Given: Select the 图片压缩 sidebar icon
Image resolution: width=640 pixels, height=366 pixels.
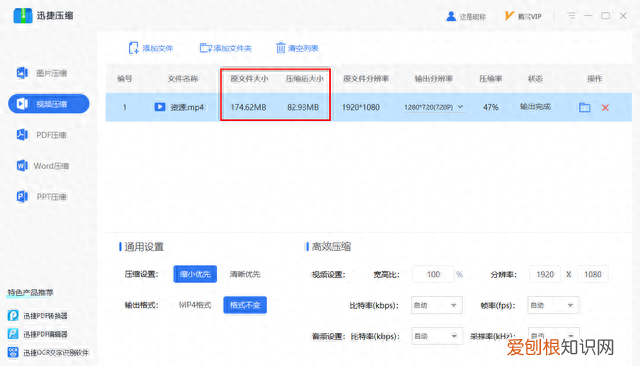Looking at the screenshot, I should pyautogui.click(x=22, y=73).
